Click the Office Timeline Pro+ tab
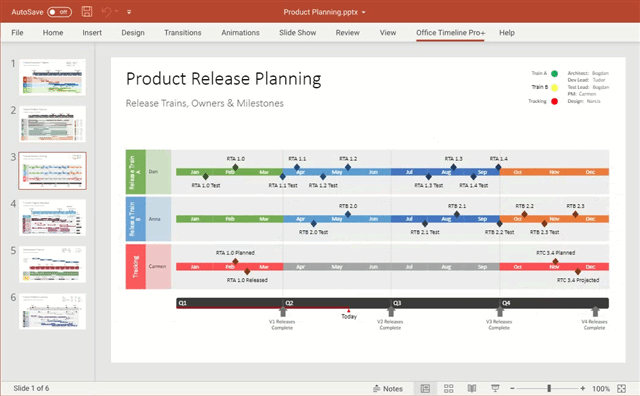640x396 pixels. point(451,33)
